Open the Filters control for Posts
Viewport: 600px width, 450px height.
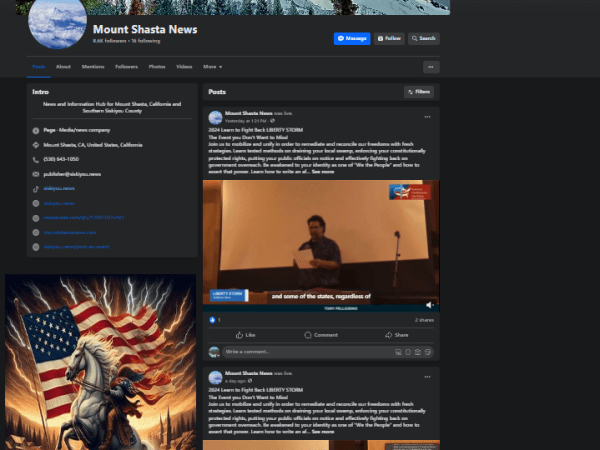[418, 91]
